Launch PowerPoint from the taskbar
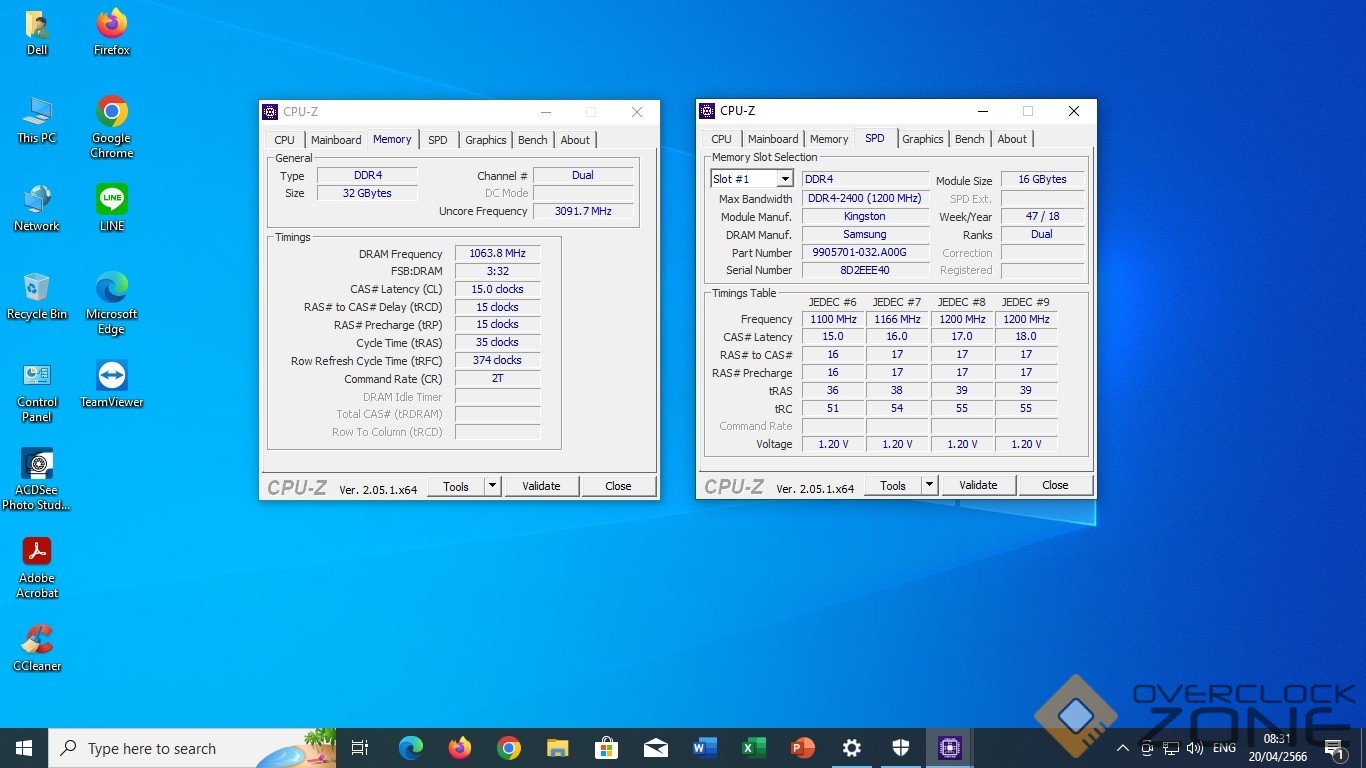The width and height of the screenshot is (1366, 768). [802, 748]
